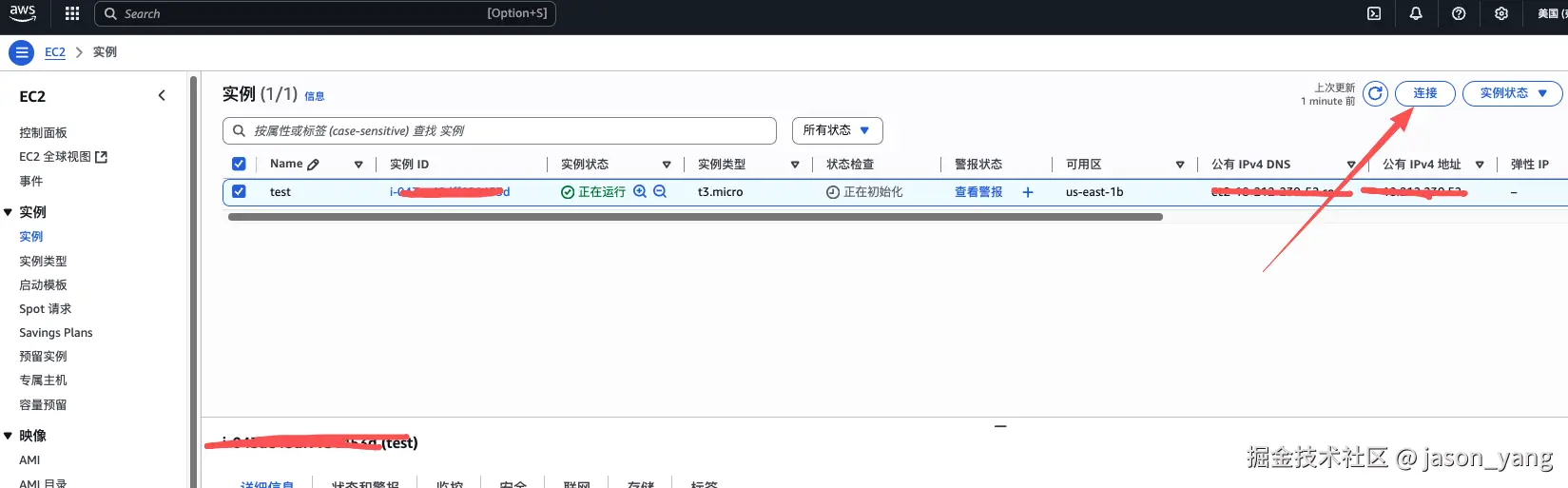
Task: Open 查看警报 link
Action: pyautogui.click(x=978, y=192)
